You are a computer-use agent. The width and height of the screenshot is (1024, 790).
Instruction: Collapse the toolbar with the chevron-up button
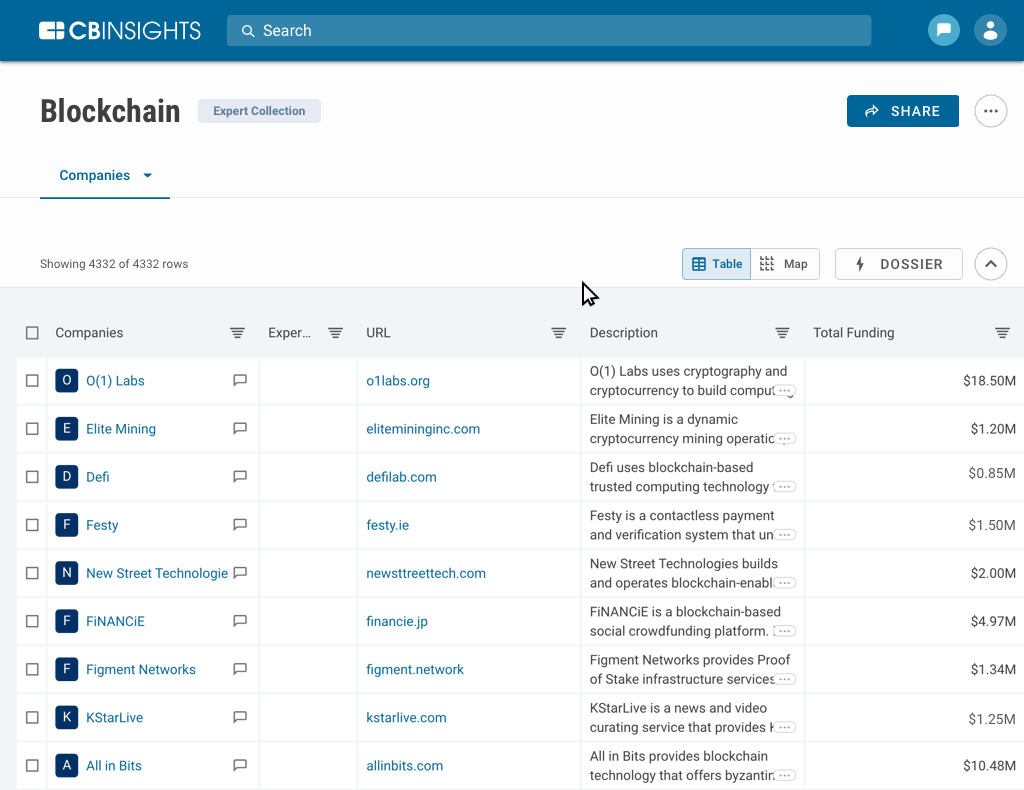pyautogui.click(x=990, y=264)
